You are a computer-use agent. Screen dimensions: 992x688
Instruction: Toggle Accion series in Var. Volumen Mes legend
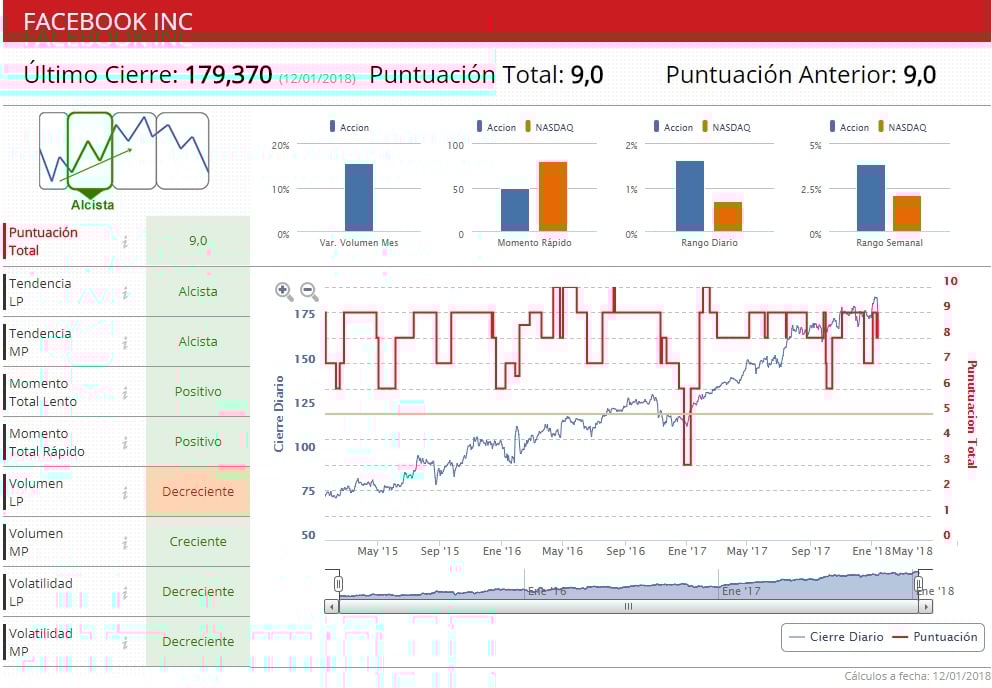349,127
